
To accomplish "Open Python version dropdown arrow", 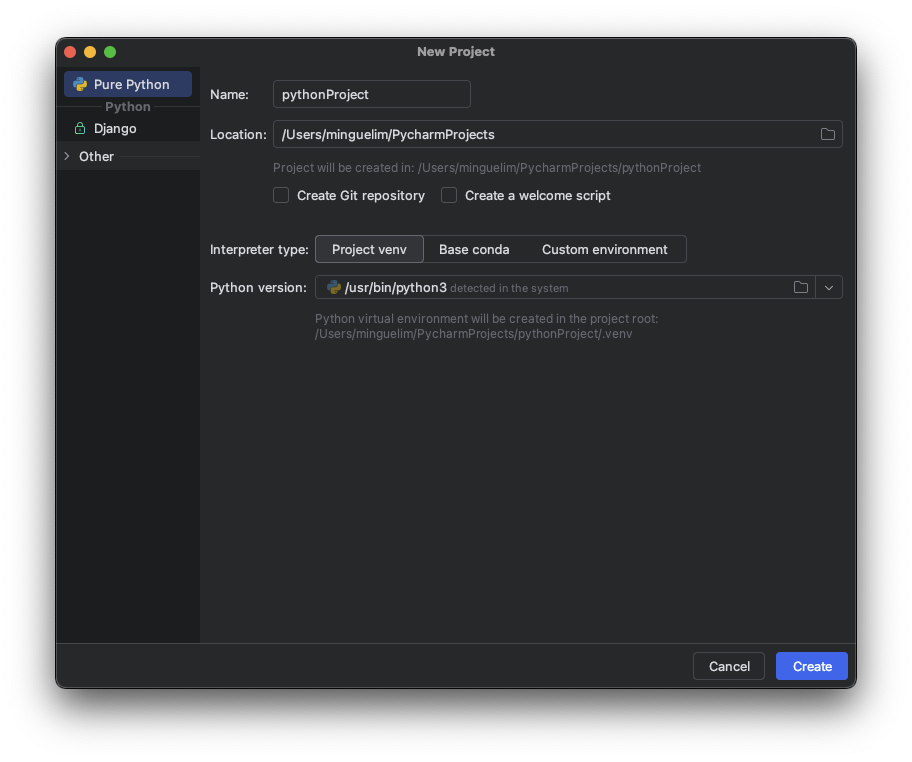I will [x=829, y=287].
